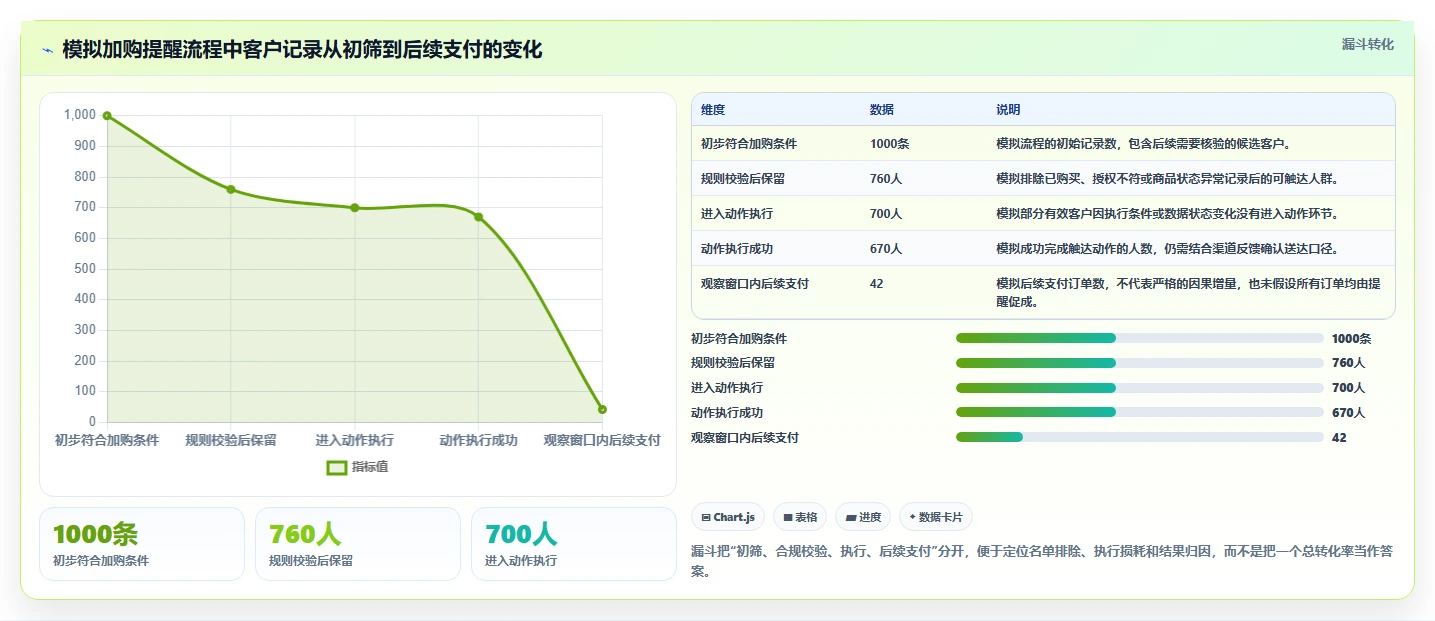1435x621 pixels.
Task: Select the 数据卡片 tag chip
Action: point(936,517)
